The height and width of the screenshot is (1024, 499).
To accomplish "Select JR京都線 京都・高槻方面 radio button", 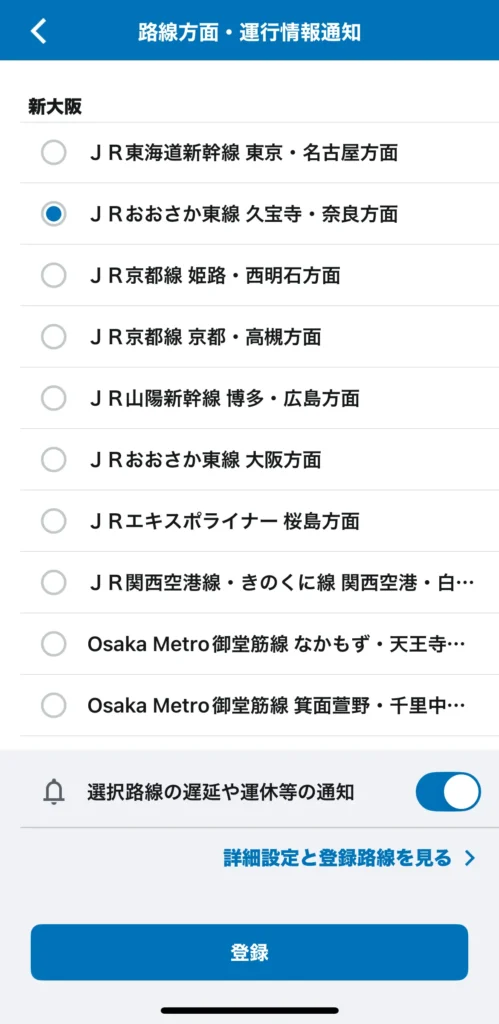I will coord(54,336).
